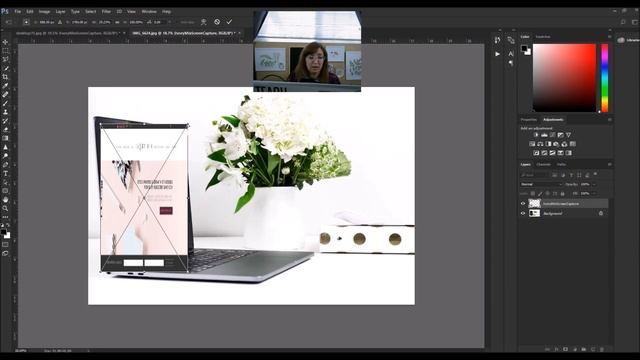Open the Image menu
Viewport: 640px width, 360px height.
click(44, 11)
